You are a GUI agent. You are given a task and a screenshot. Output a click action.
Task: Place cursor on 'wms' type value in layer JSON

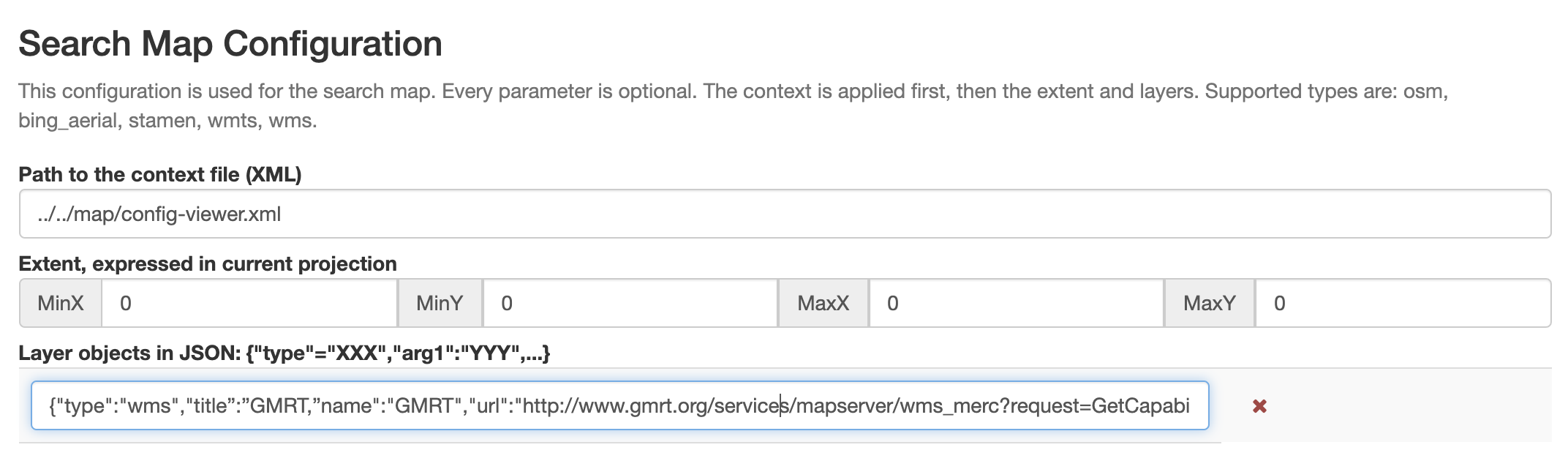[148, 405]
